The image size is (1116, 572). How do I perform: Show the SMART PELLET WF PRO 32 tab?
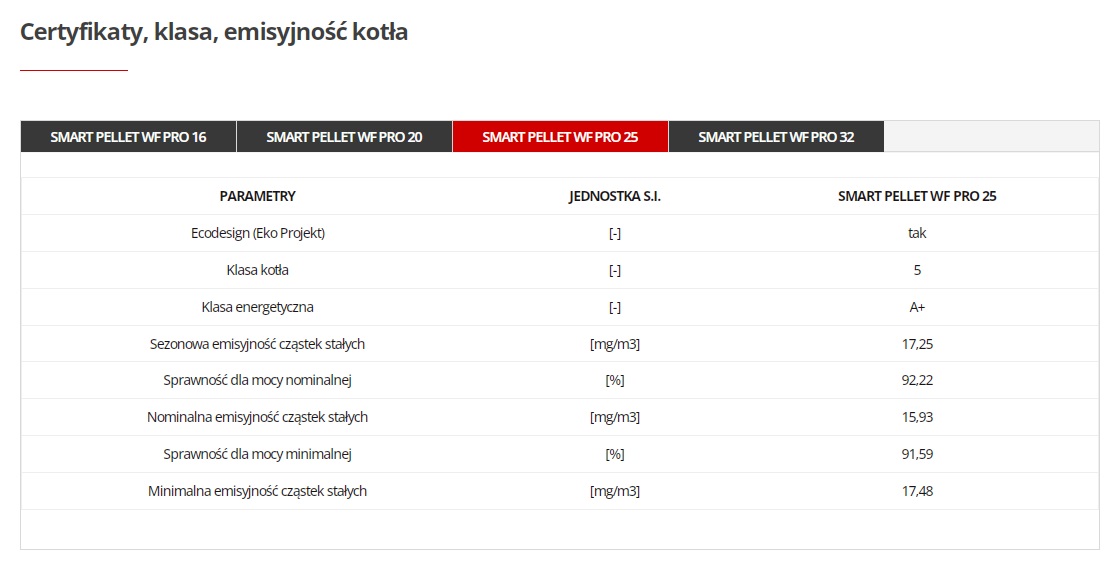point(776,137)
